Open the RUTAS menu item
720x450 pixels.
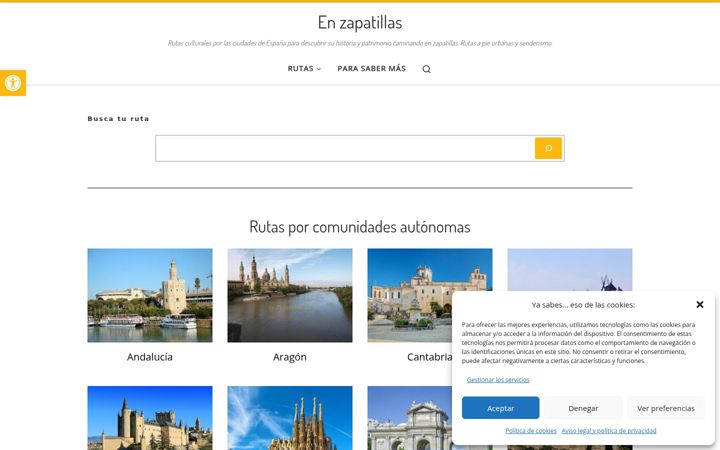pos(300,68)
